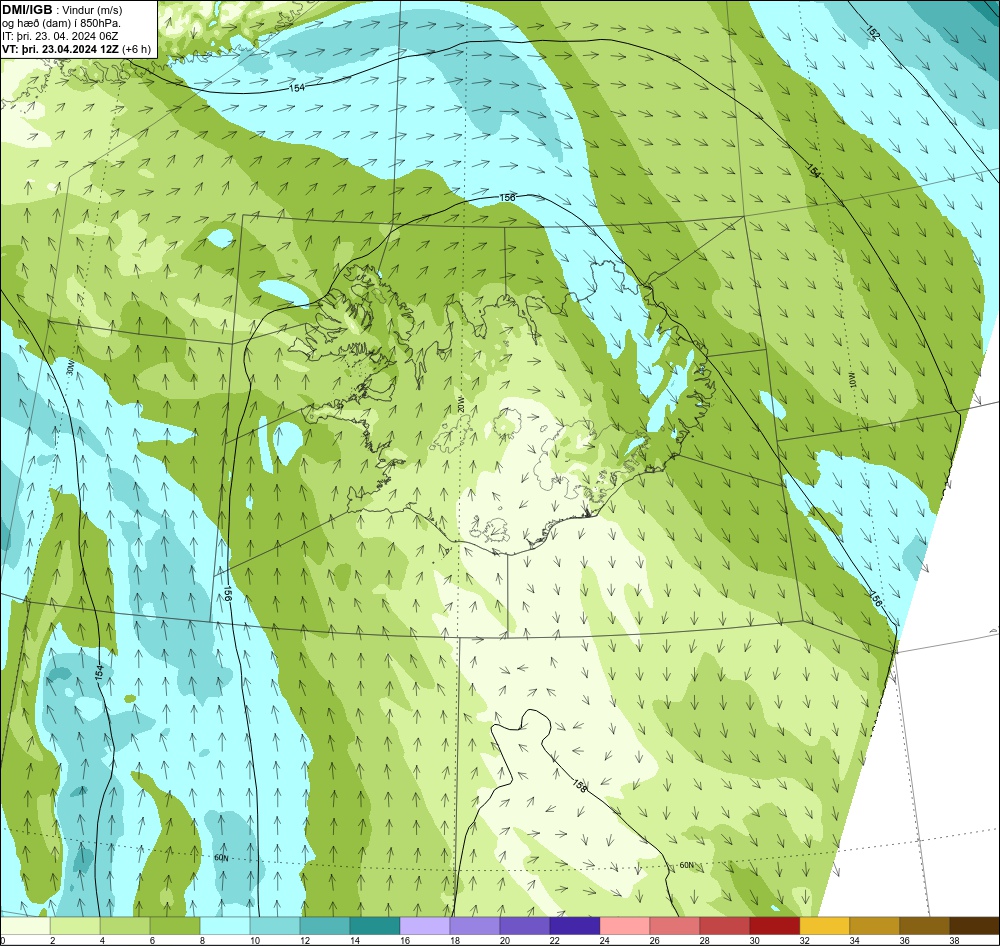Select the legend swatch between 10 and 12
Screen dimensions: 1000x946
275,926
